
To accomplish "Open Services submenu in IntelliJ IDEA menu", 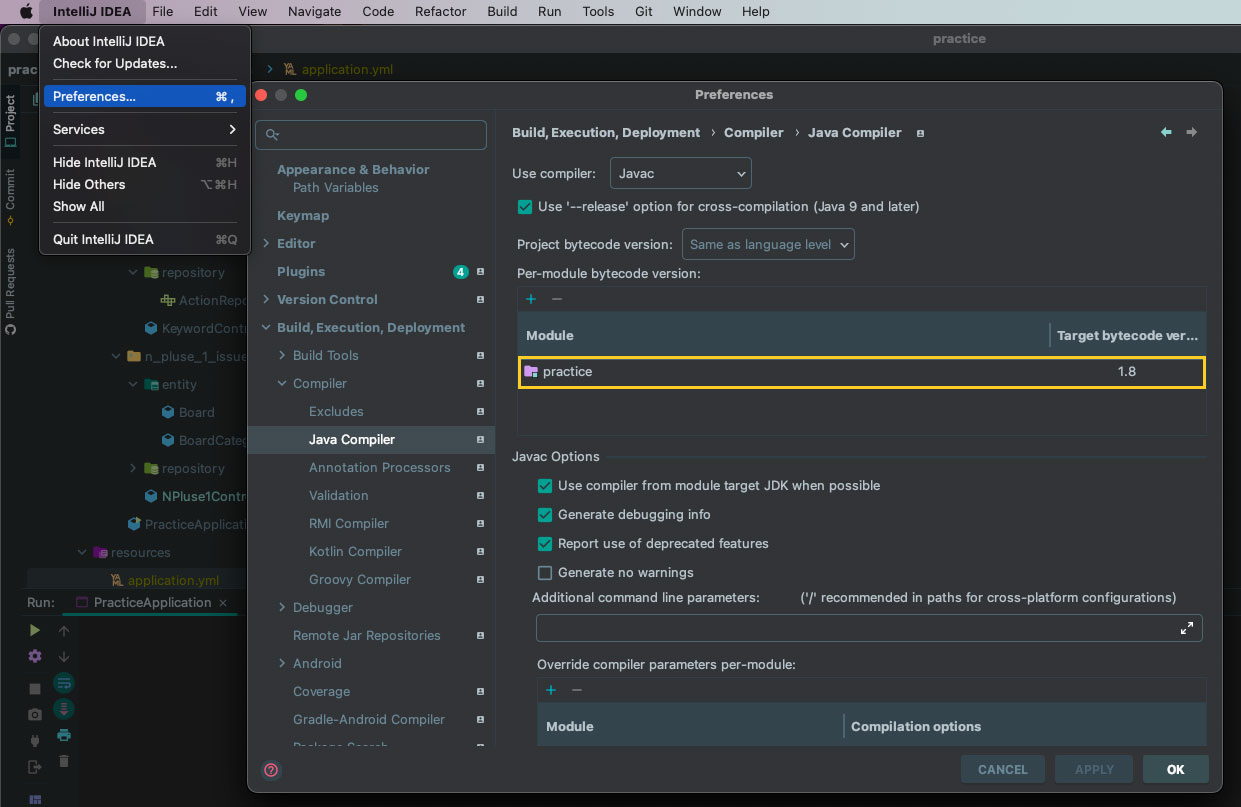I will [145, 129].
